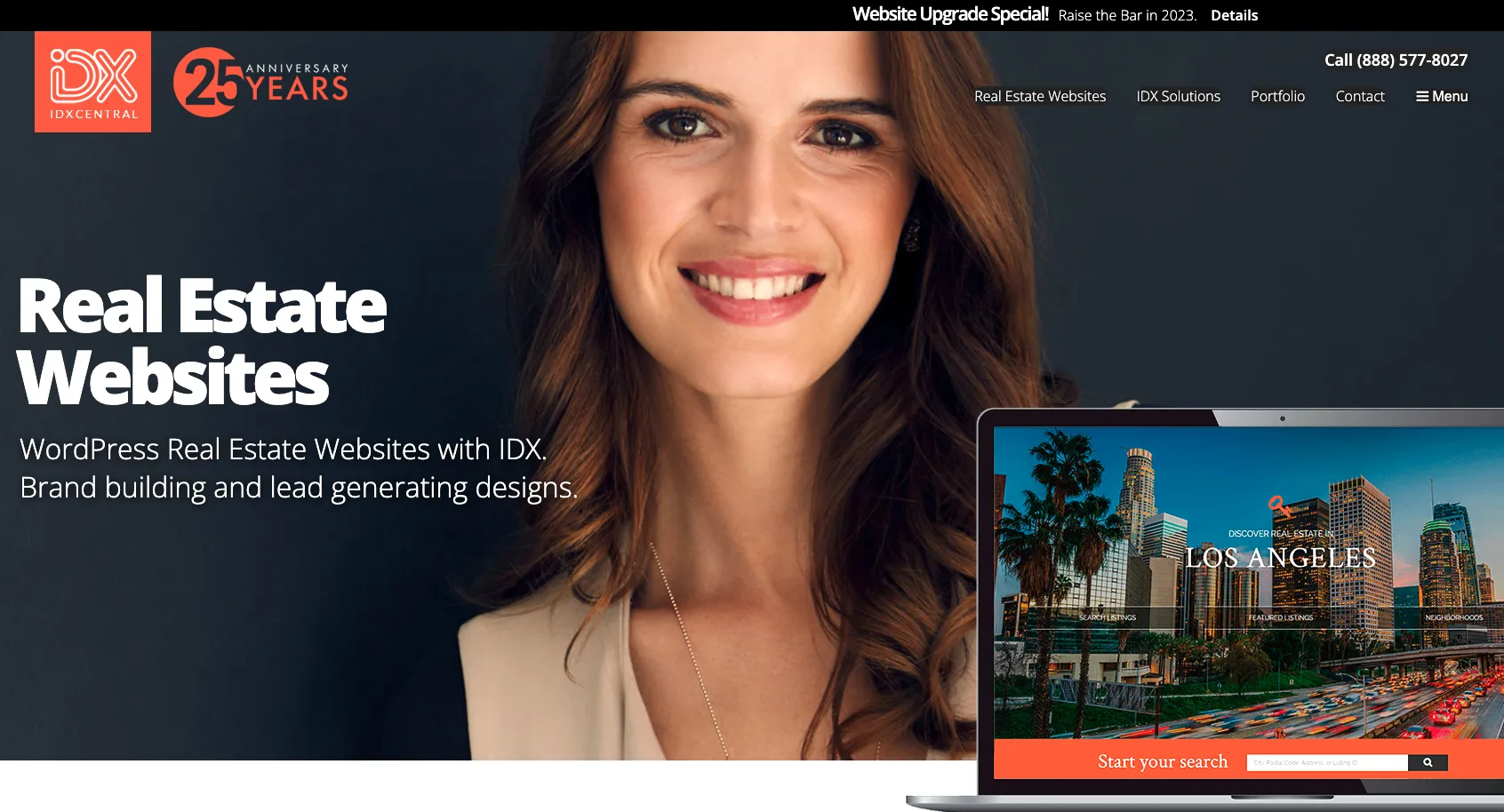Call (888) 577-8027 phone link
Screen dimensions: 1504x812
point(1396,60)
